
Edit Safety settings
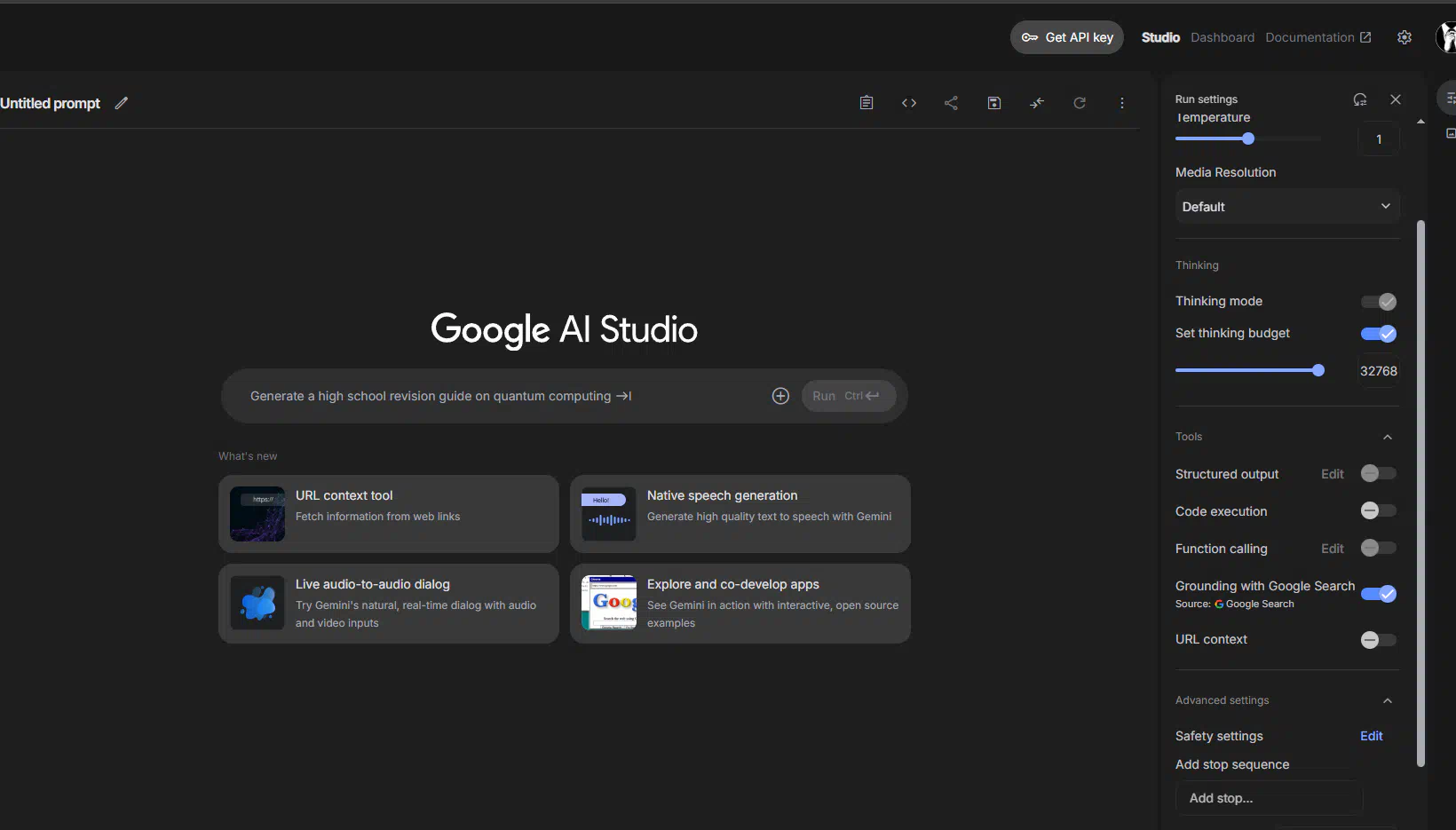tap(1372, 736)
